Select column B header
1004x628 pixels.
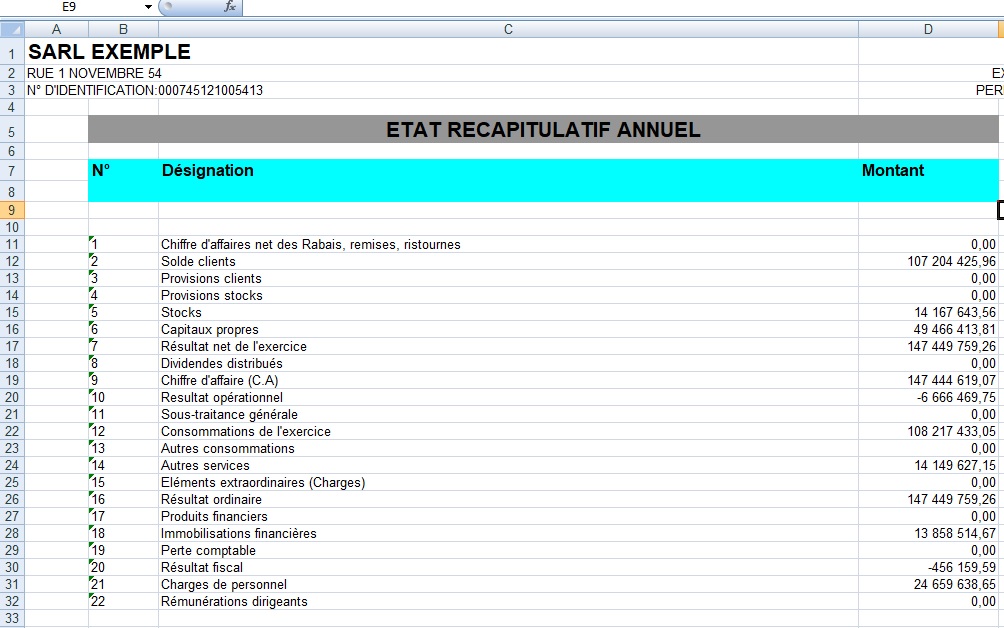click(123, 30)
